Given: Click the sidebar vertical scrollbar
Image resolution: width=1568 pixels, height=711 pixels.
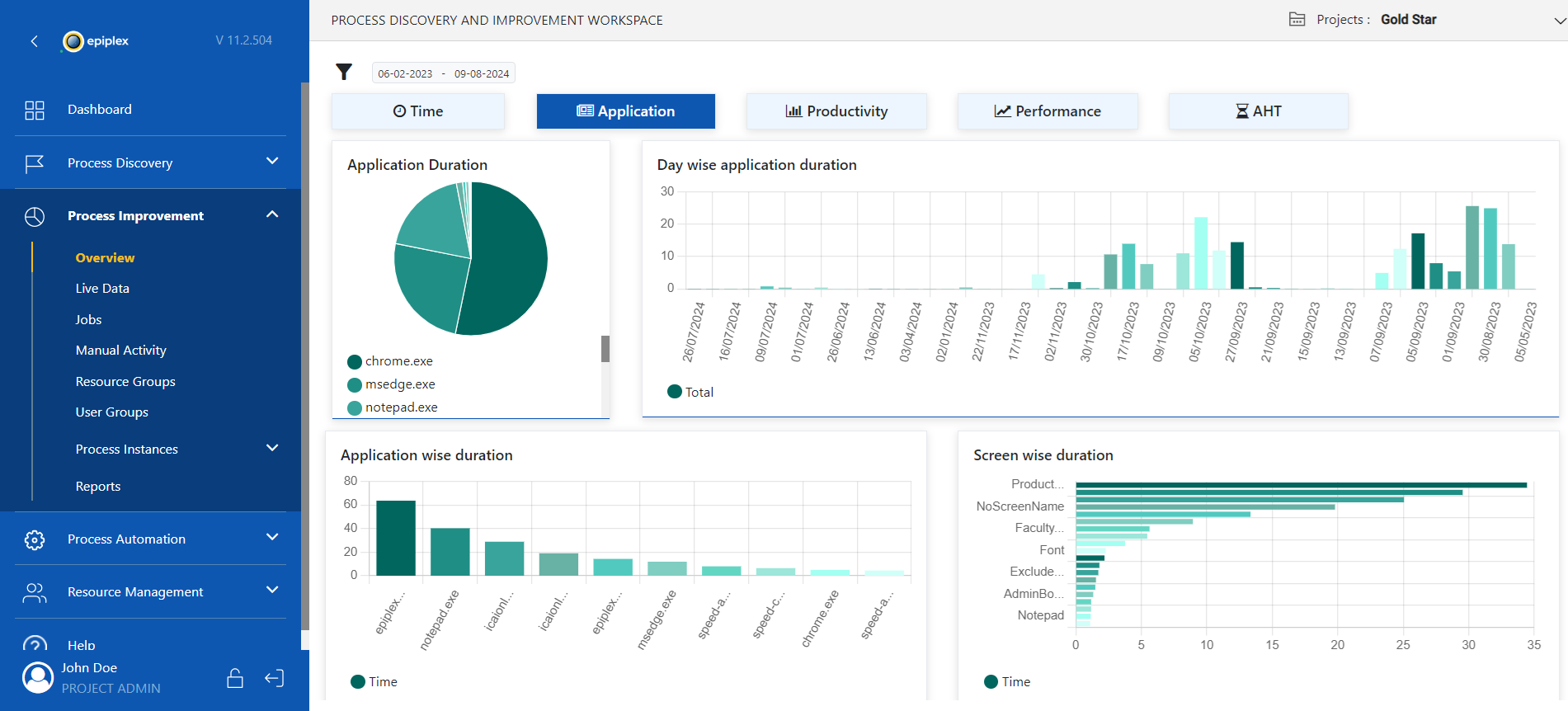Looking at the screenshot, I should [x=305, y=355].
